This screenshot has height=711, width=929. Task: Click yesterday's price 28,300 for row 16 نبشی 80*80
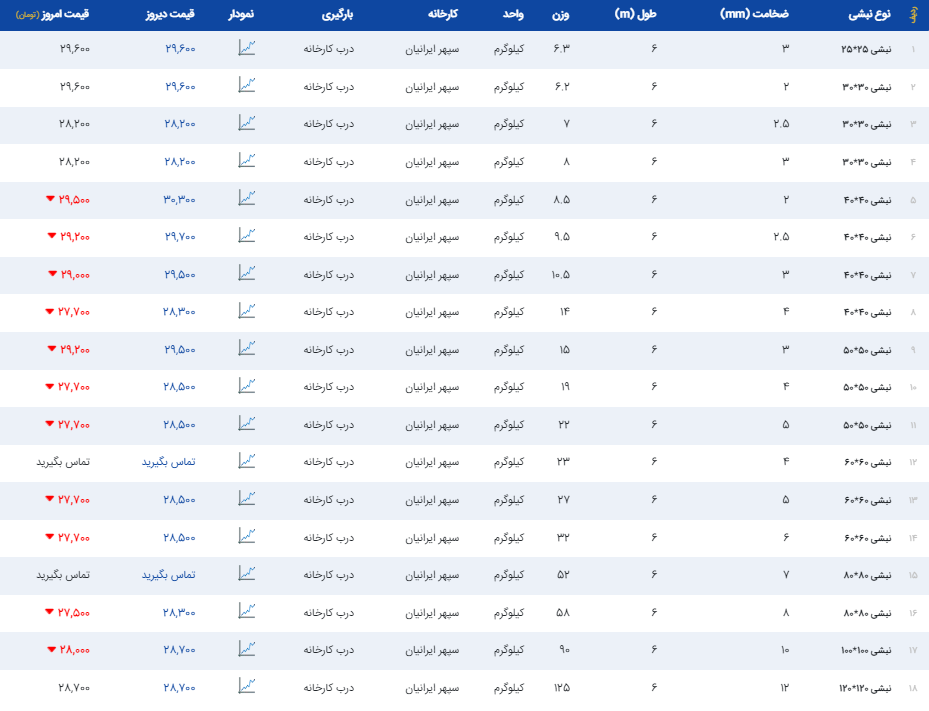point(179,612)
